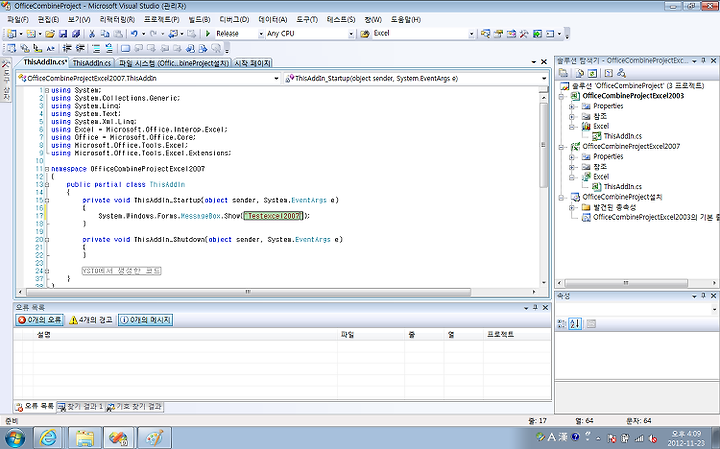Click the Save All icon
The height and width of the screenshot is (449, 720).
[x=76, y=34]
